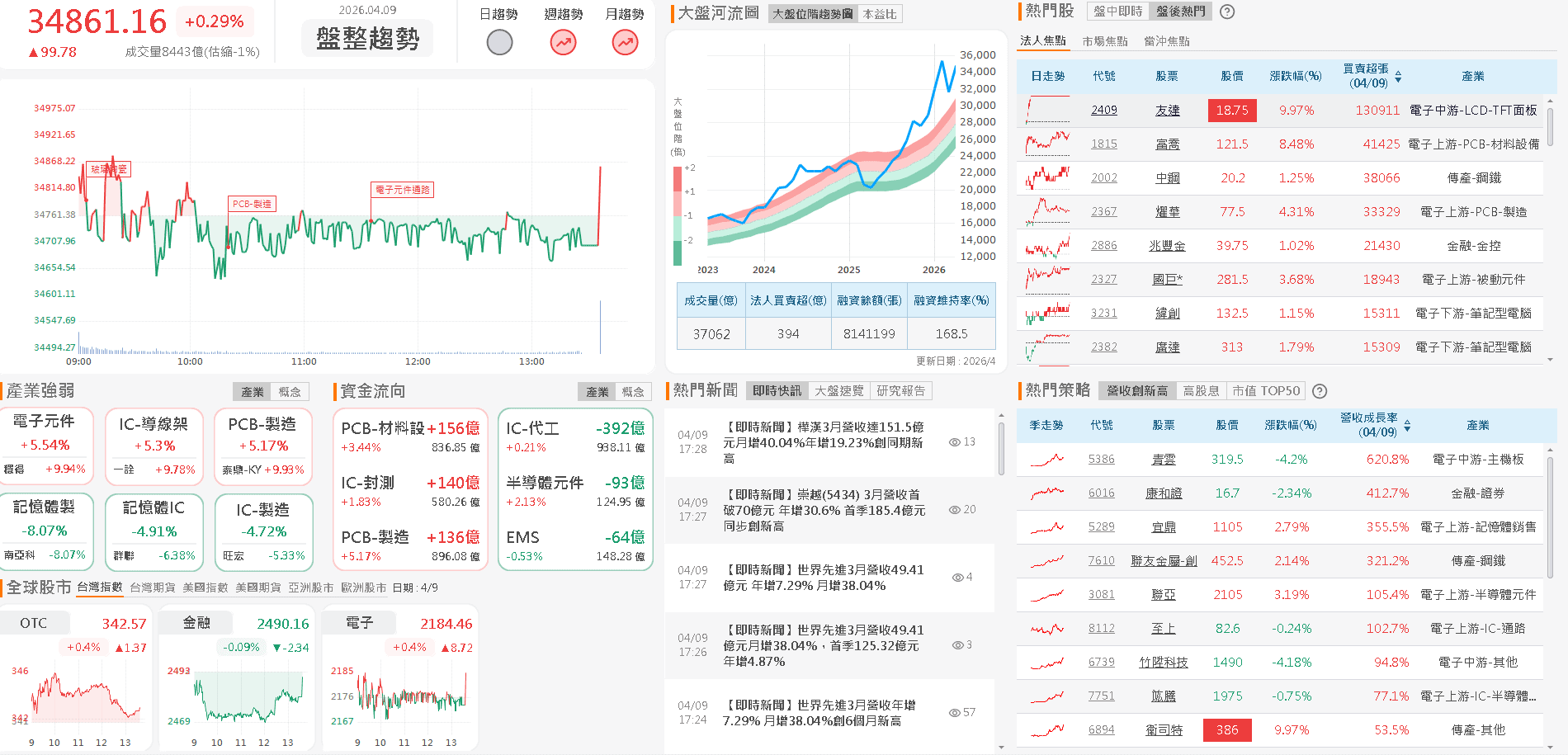The image size is (1568, 755).
Task: Click the 週趨勢 red trend-up icon
Action: point(564,42)
